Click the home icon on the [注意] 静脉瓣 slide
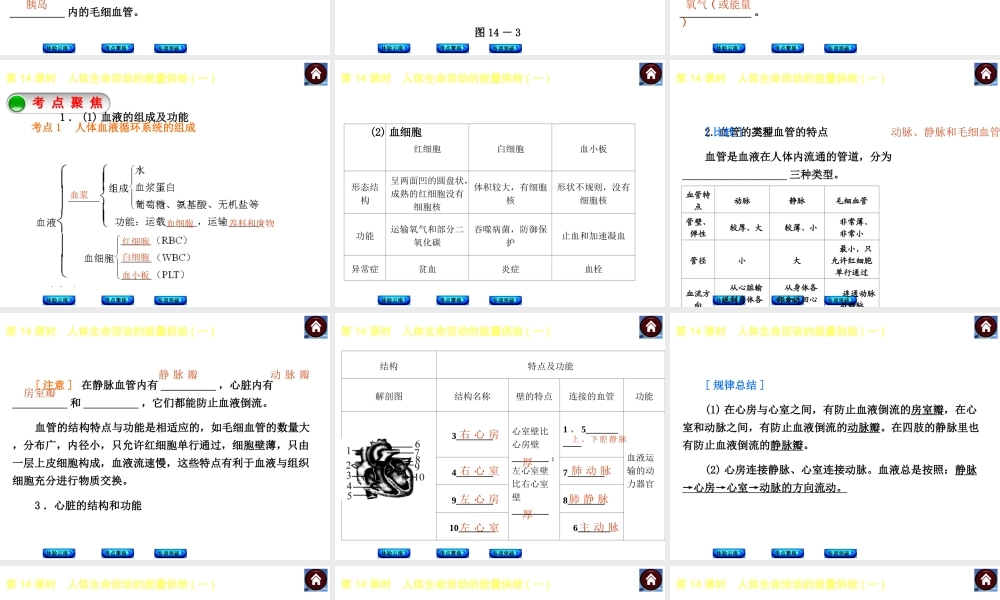The height and width of the screenshot is (600, 1000). pyautogui.click(x=316, y=327)
